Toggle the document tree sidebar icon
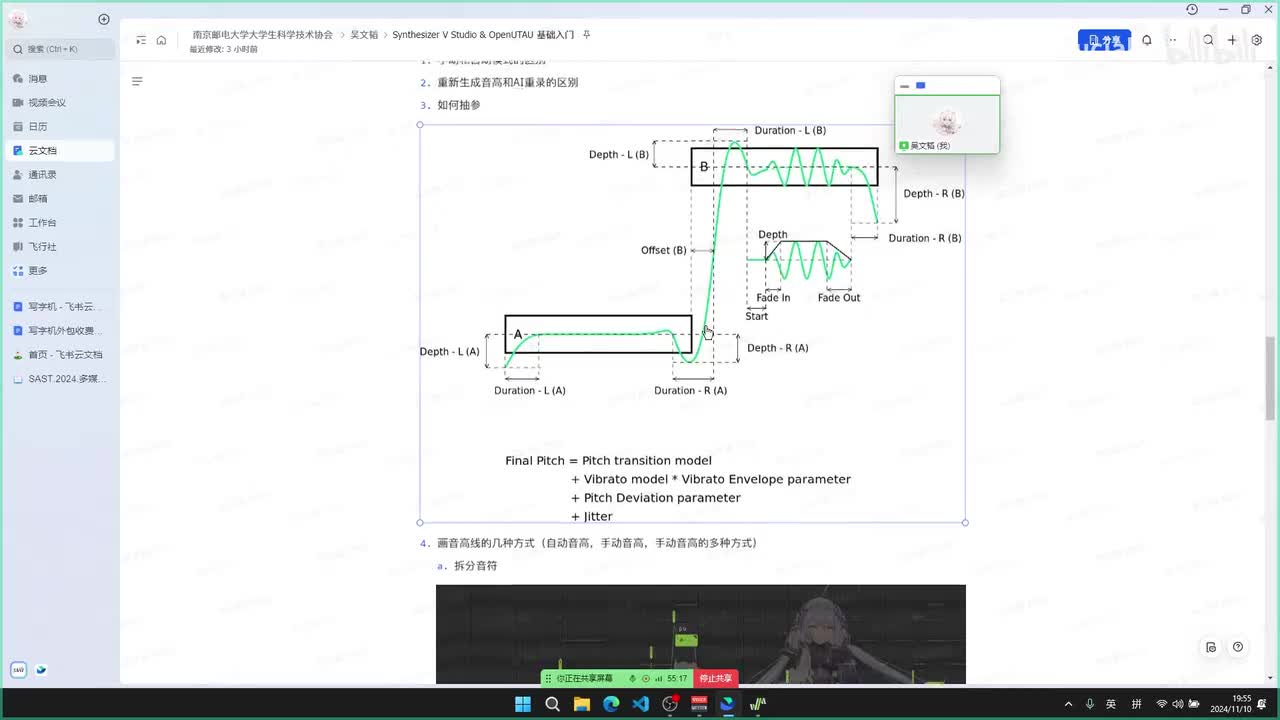 [x=141, y=40]
